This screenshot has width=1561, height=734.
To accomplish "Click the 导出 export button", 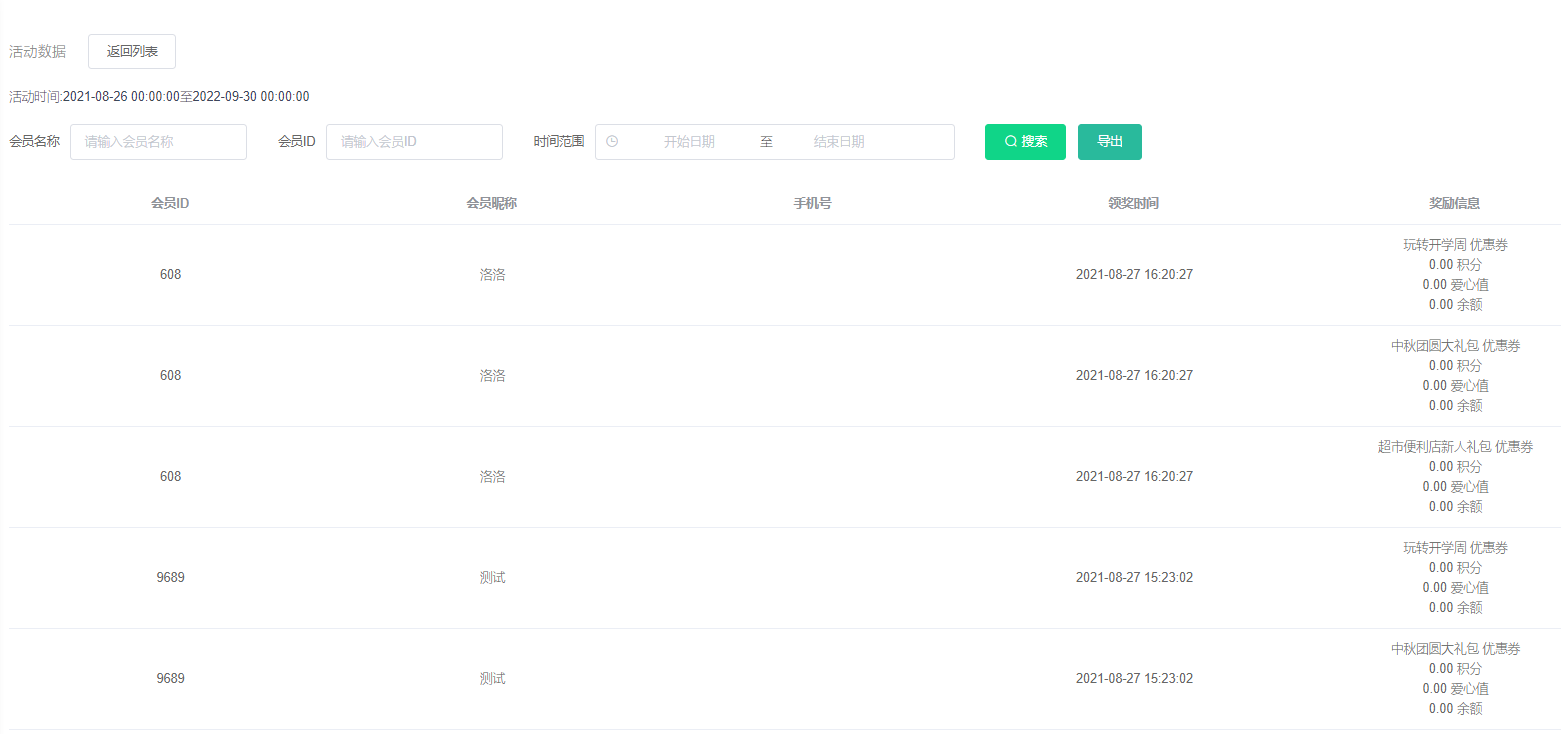I will (x=1110, y=142).
